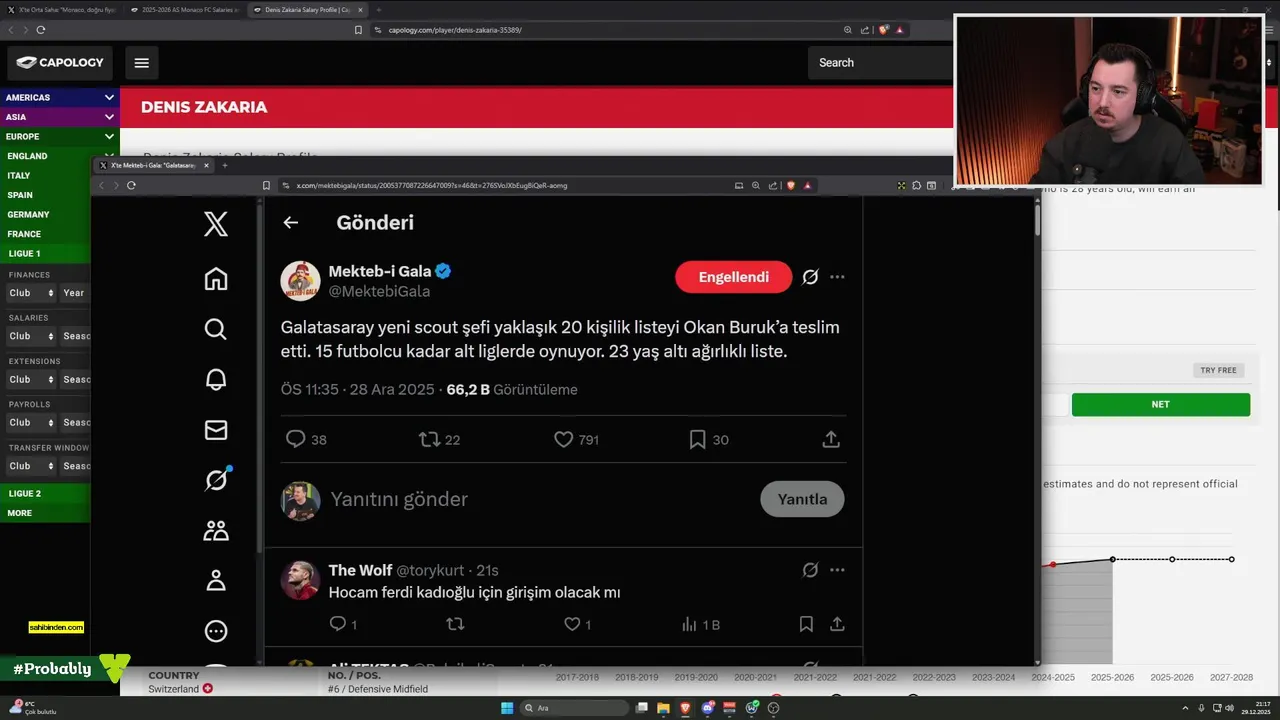Open the Finances Club dropdown
Image resolution: width=1280 pixels, height=720 pixels.
tap(31, 293)
